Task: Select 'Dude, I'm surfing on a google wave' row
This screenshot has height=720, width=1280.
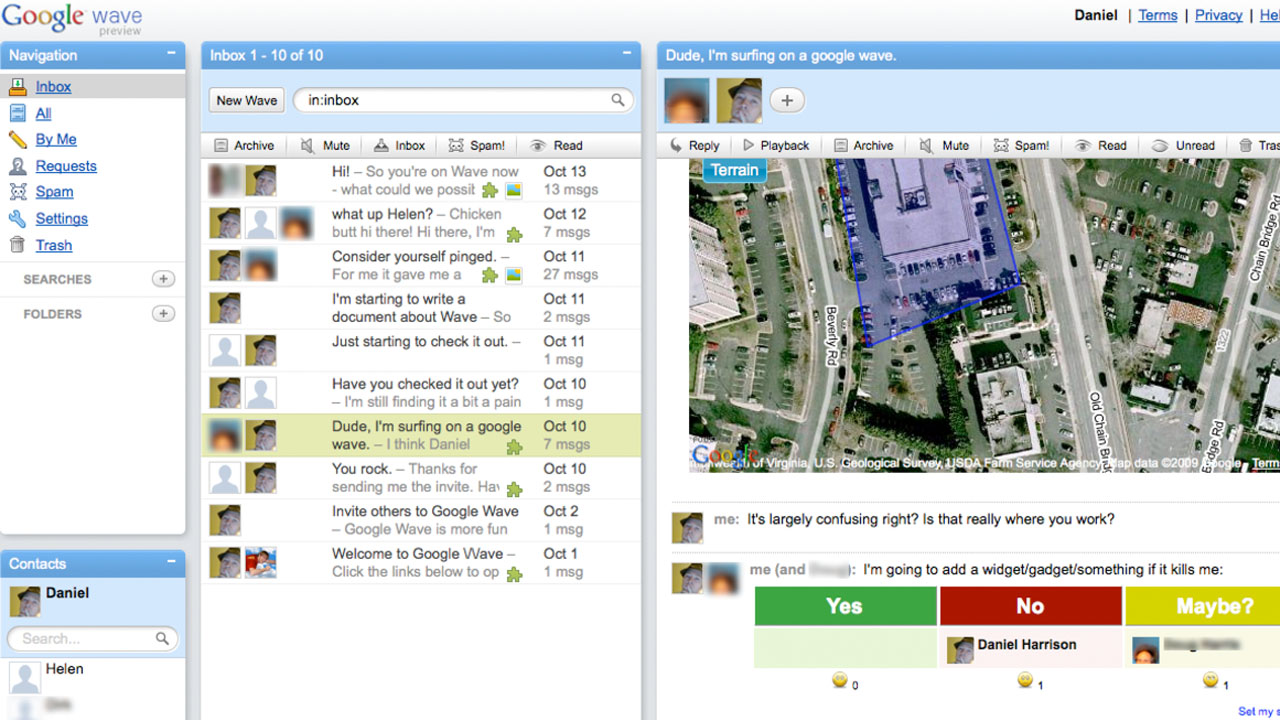Action: tap(421, 435)
